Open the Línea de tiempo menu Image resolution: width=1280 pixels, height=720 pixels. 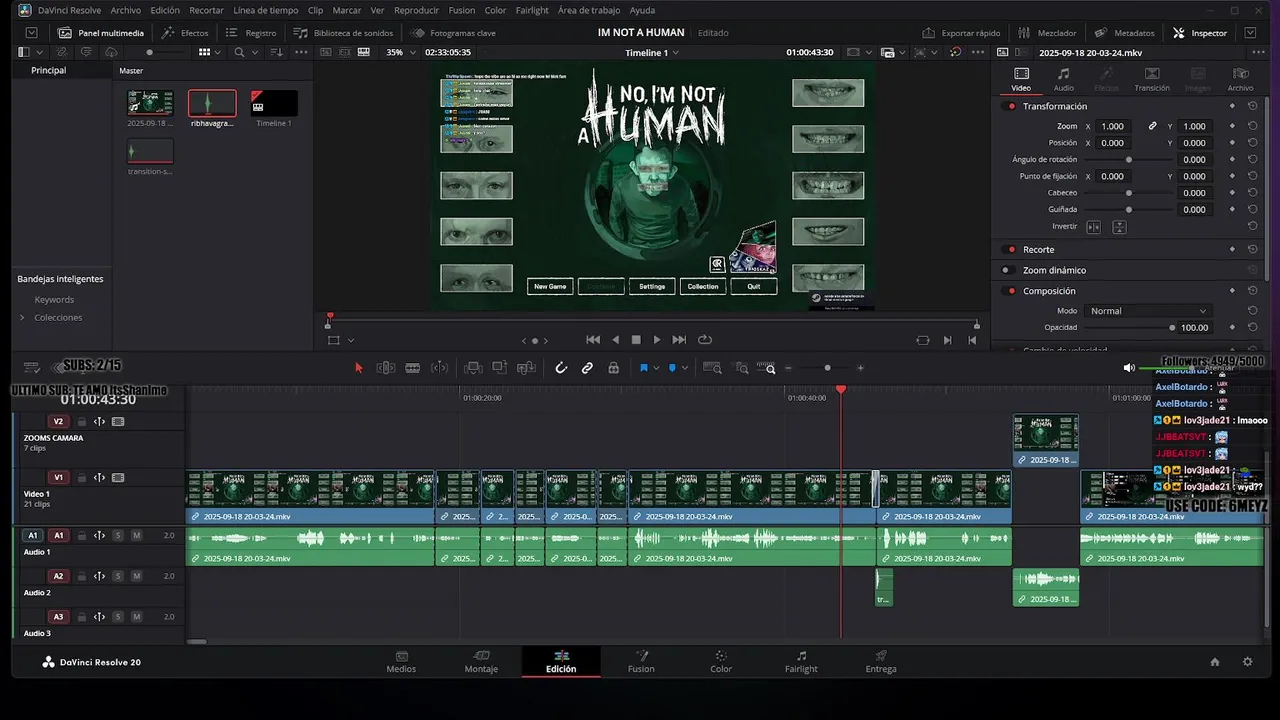[x=266, y=10]
